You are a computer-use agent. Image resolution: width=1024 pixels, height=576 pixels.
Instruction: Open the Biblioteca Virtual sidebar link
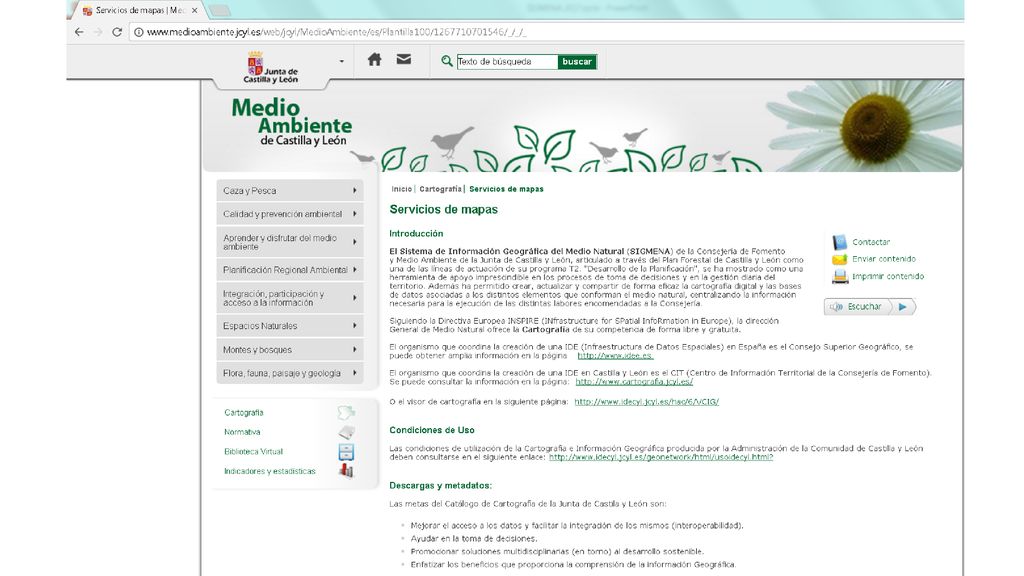tap(253, 452)
